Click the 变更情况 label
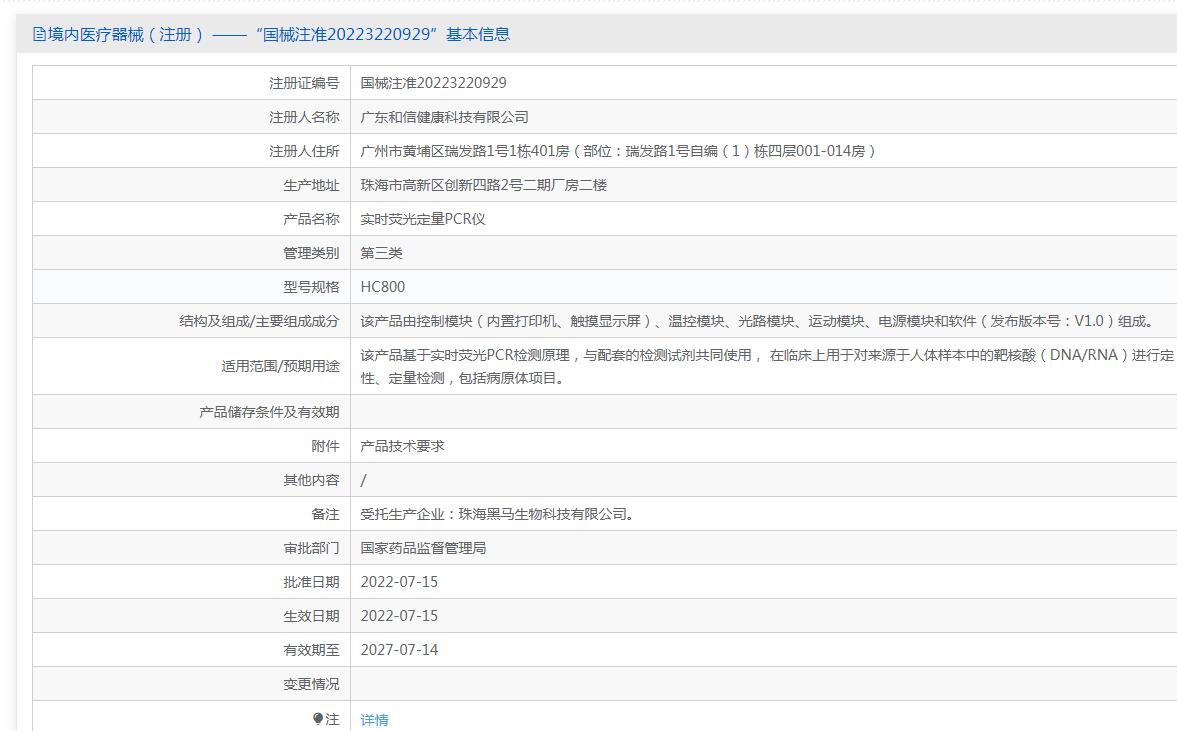 pyautogui.click(x=311, y=684)
